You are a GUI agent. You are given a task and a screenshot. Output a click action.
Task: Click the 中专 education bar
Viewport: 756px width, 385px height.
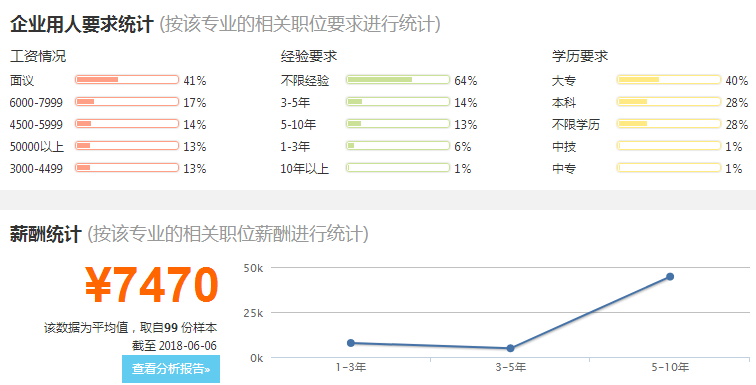click(x=669, y=168)
